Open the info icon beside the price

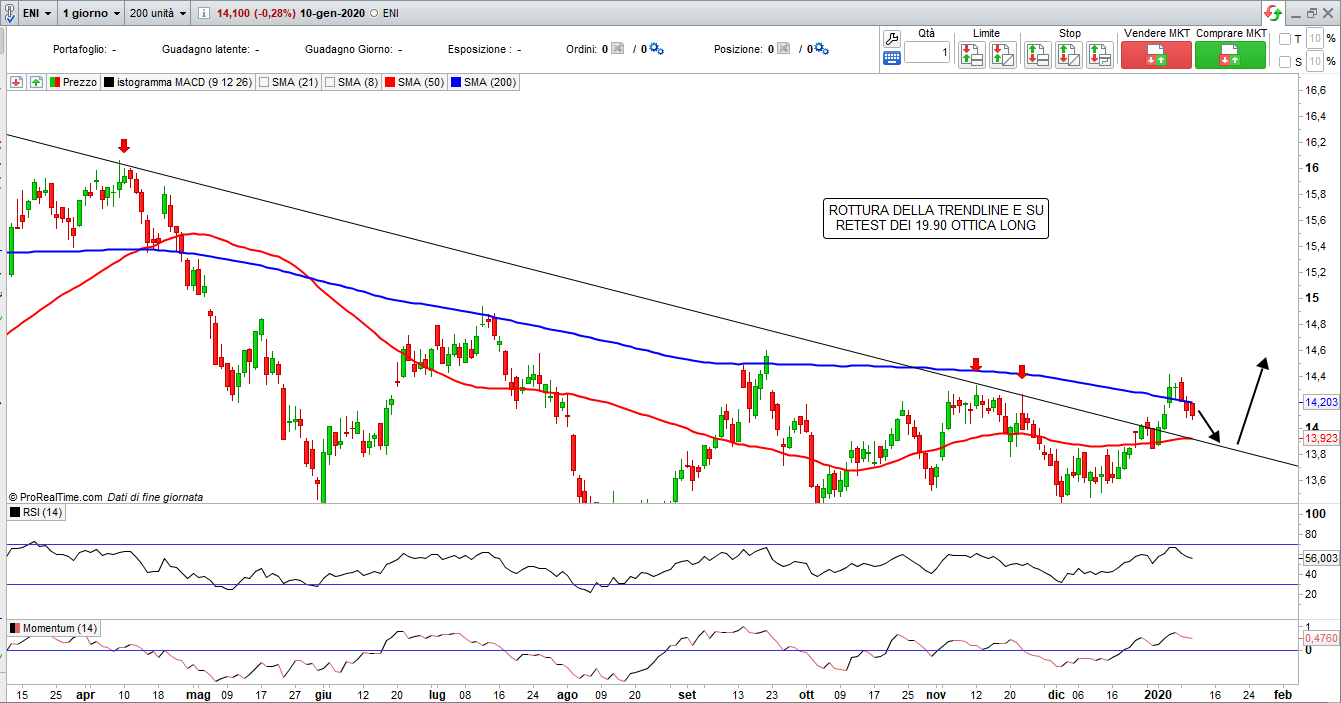[x=204, y=14]
